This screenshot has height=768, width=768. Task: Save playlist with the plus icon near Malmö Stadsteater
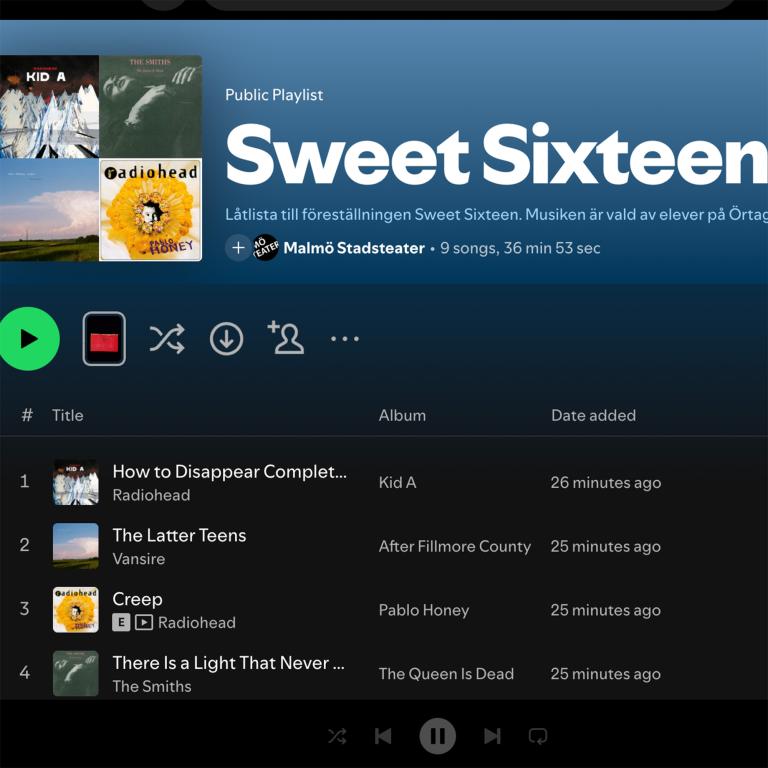238,248
